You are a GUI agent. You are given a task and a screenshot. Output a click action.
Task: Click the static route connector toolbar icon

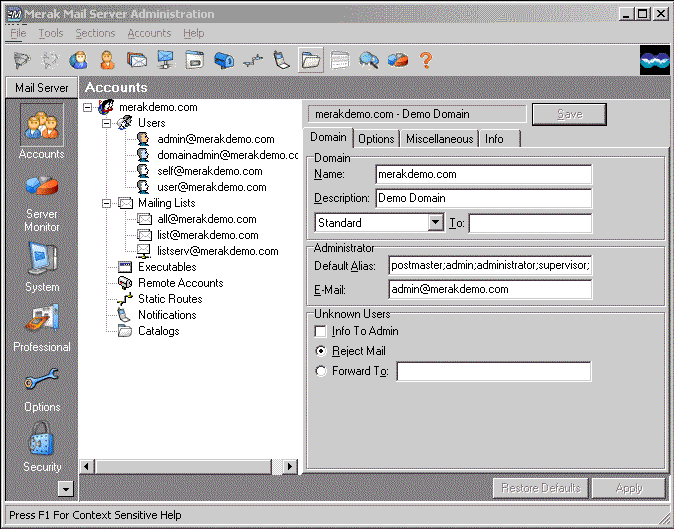[253, 61]
